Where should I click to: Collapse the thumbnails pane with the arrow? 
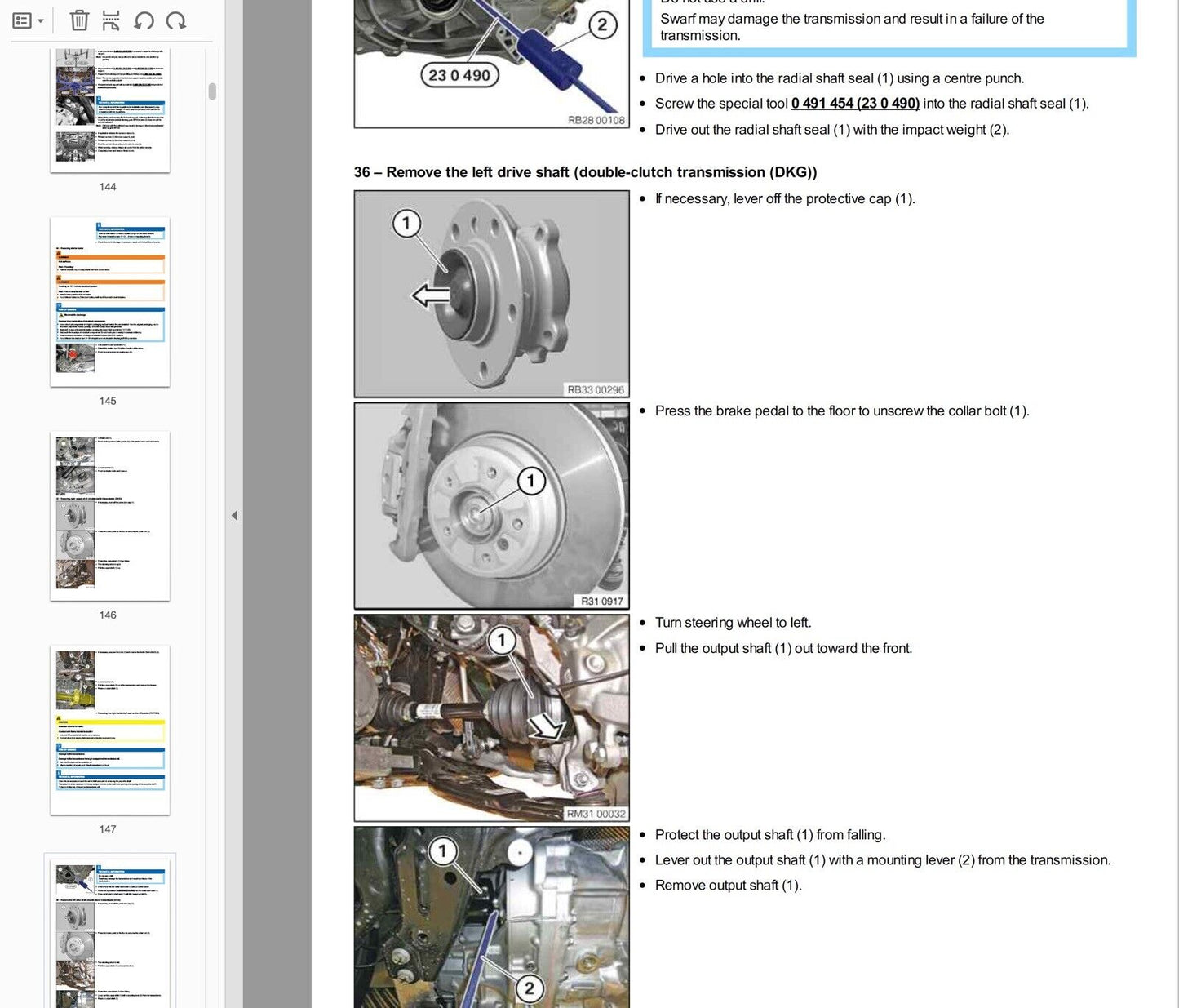(234, 515)
